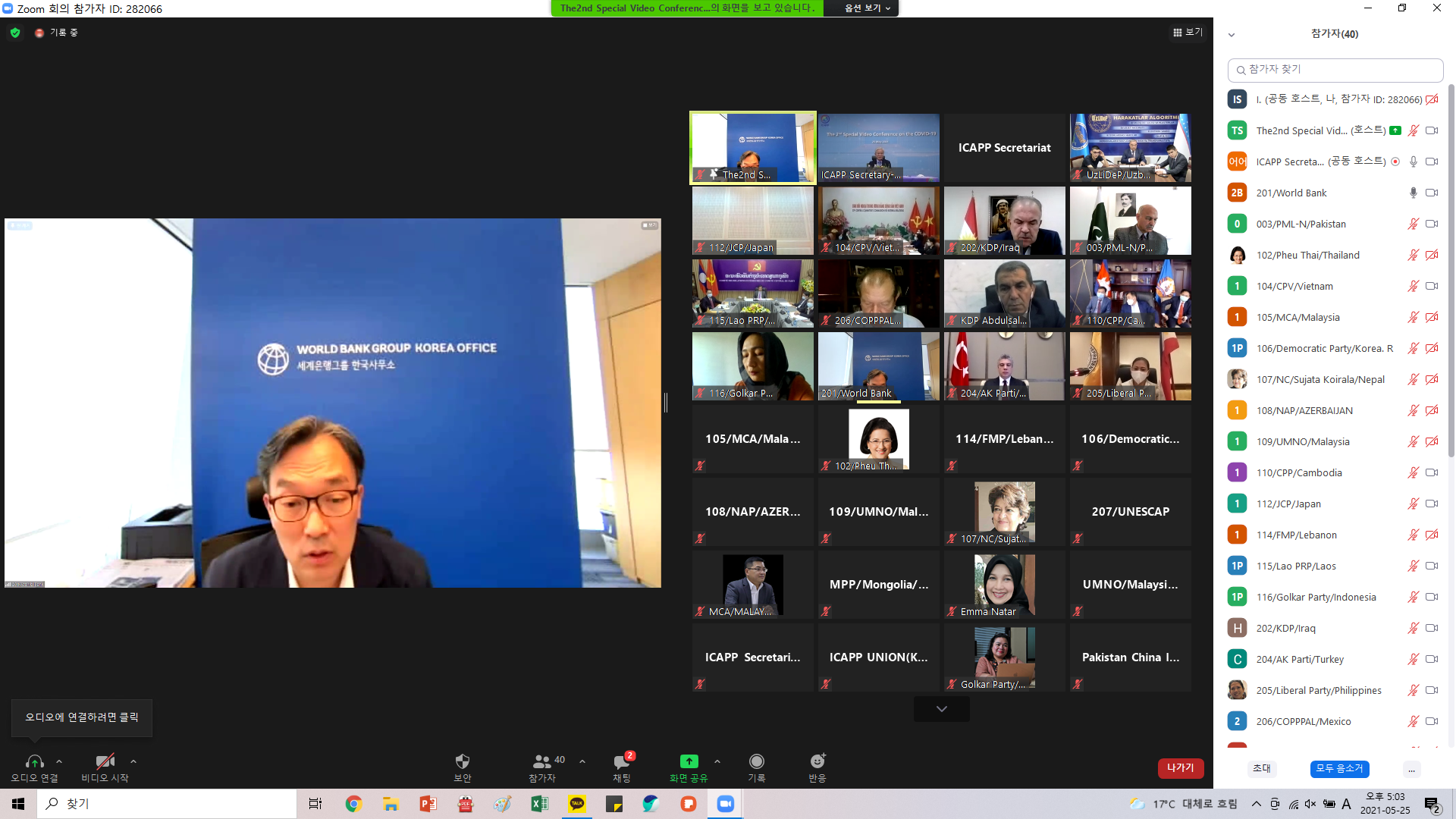Select the 202/KDP/Iraq video tile

[x=1004, y=221]
